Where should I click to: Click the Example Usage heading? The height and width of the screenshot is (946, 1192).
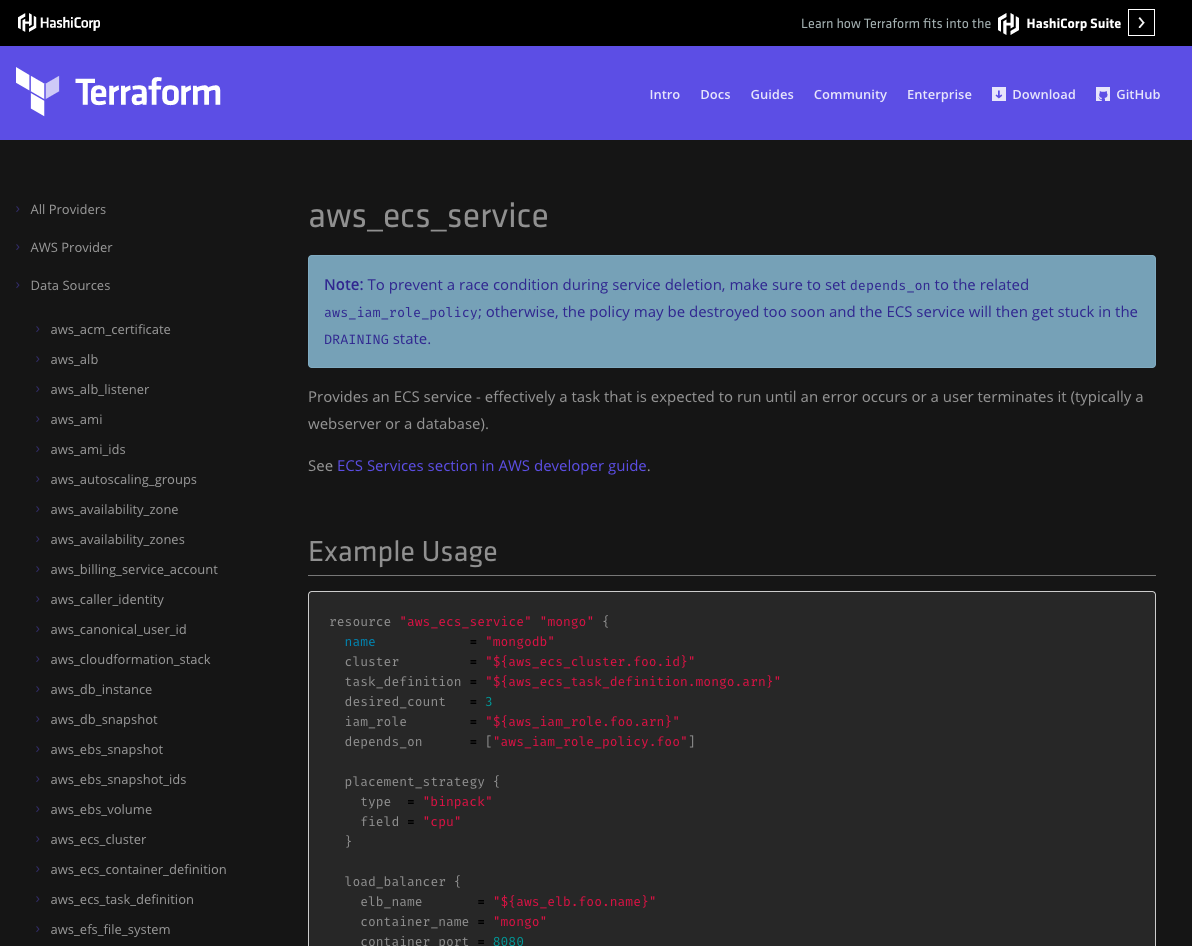click(402, 551)
